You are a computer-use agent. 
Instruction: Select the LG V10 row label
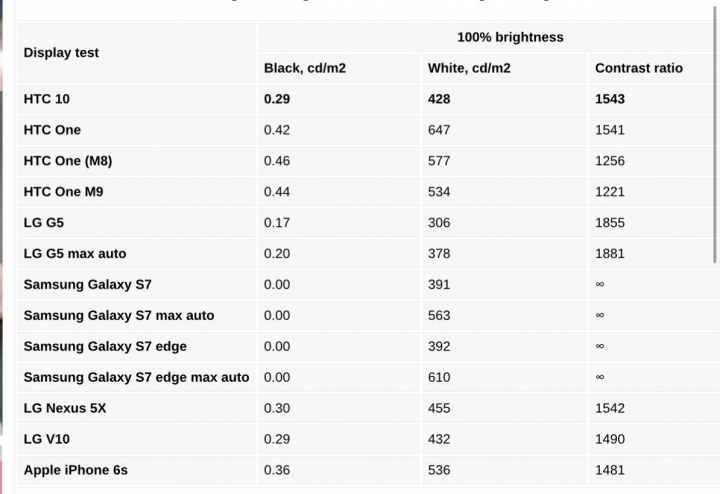(x=46, y=439)
